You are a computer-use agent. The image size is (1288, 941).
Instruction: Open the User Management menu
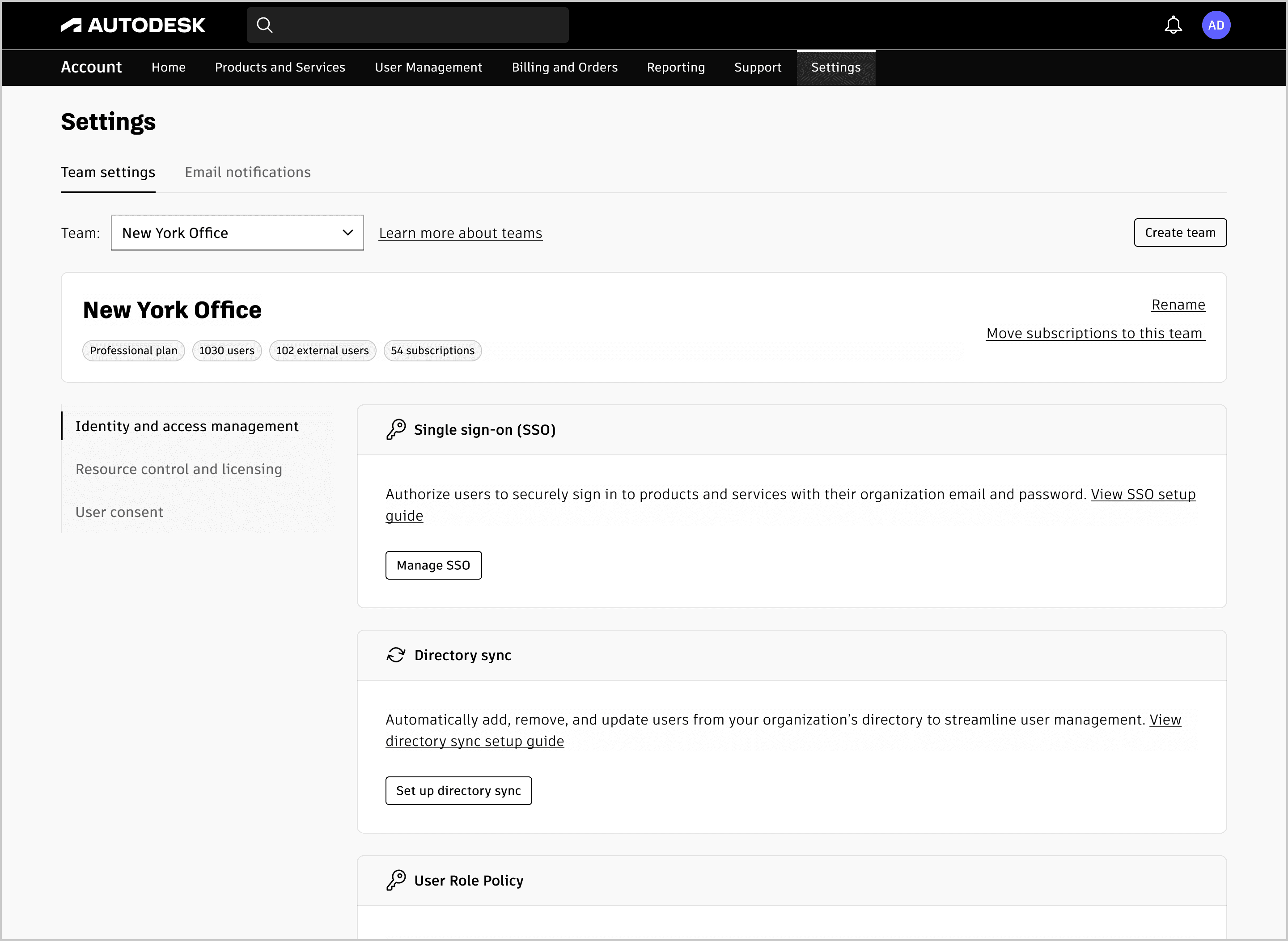(x=428, y=67)
